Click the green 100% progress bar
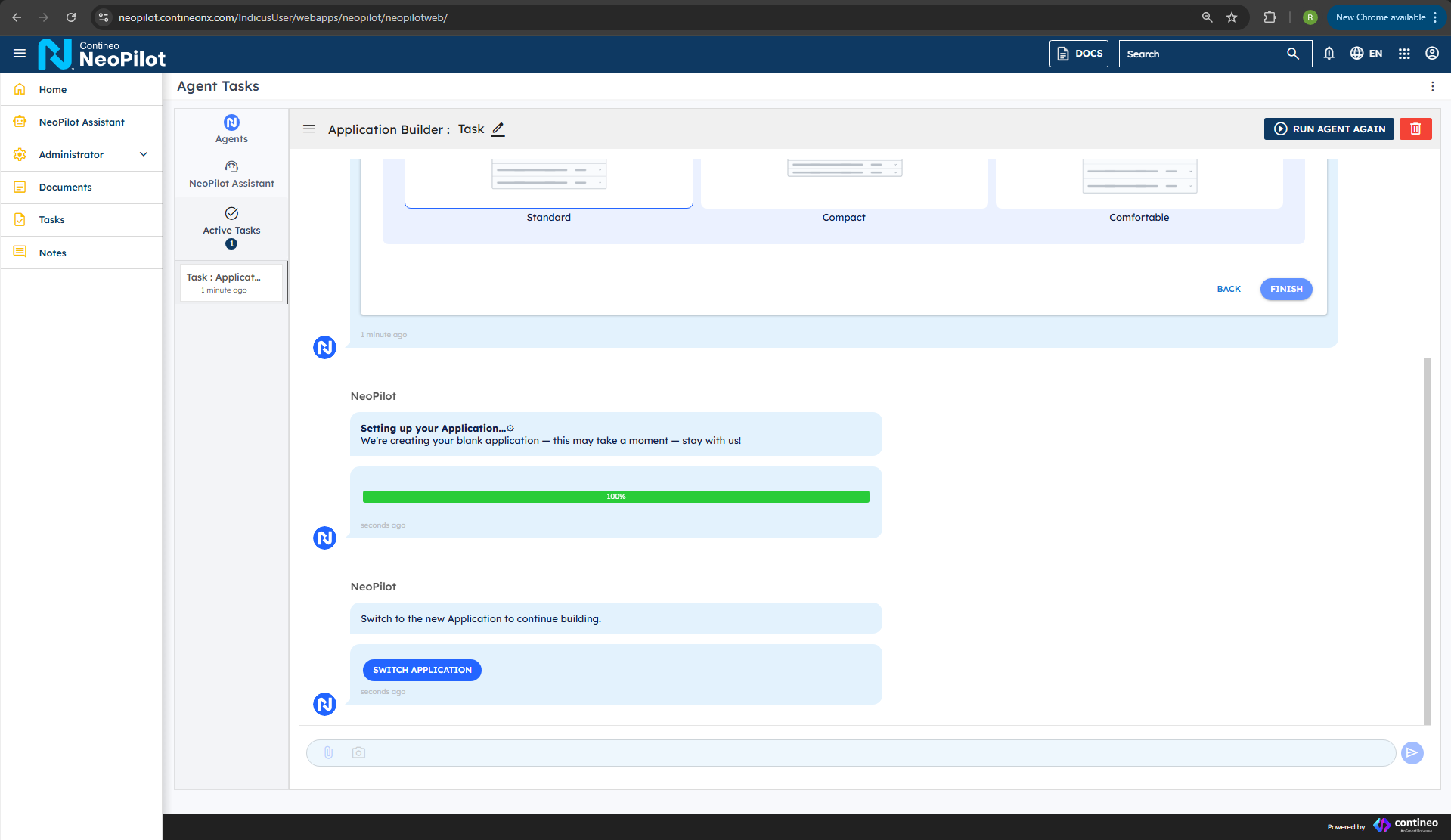 pyautogui.click(x=615, y=497)
